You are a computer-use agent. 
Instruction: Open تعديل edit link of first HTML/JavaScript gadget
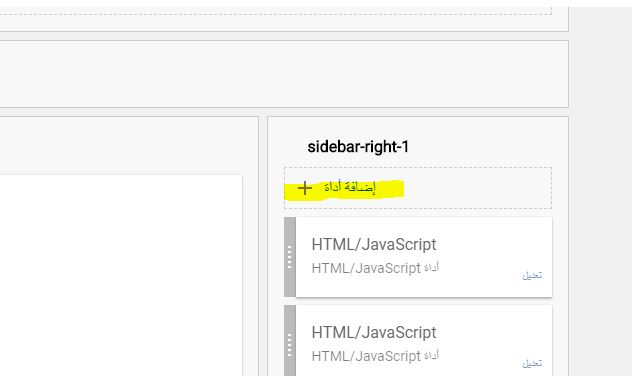coord(532,276)
